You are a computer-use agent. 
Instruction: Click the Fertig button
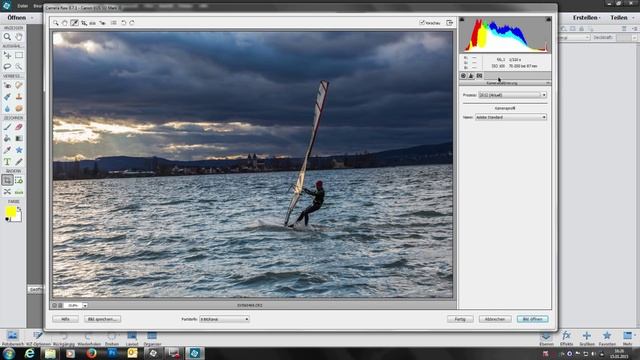[460, 319]
